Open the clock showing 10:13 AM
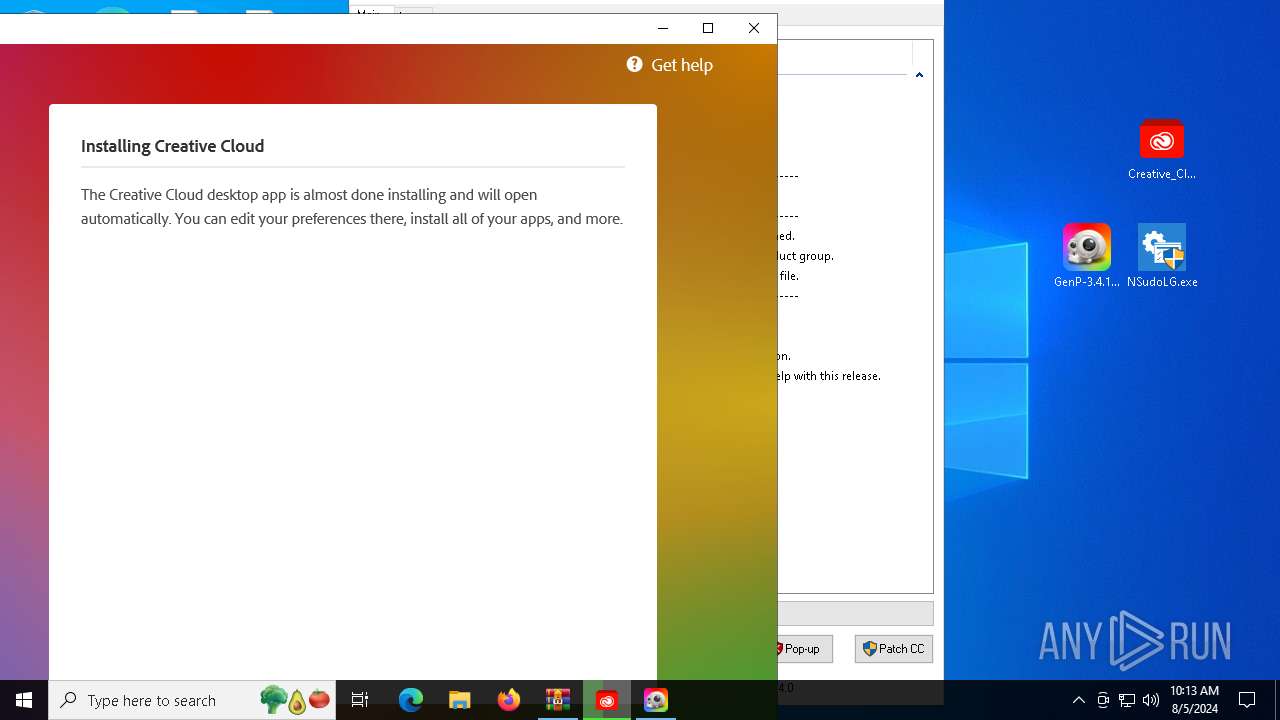The width and height of the screenshot is (1280, 720). [x=1194, y=700]
